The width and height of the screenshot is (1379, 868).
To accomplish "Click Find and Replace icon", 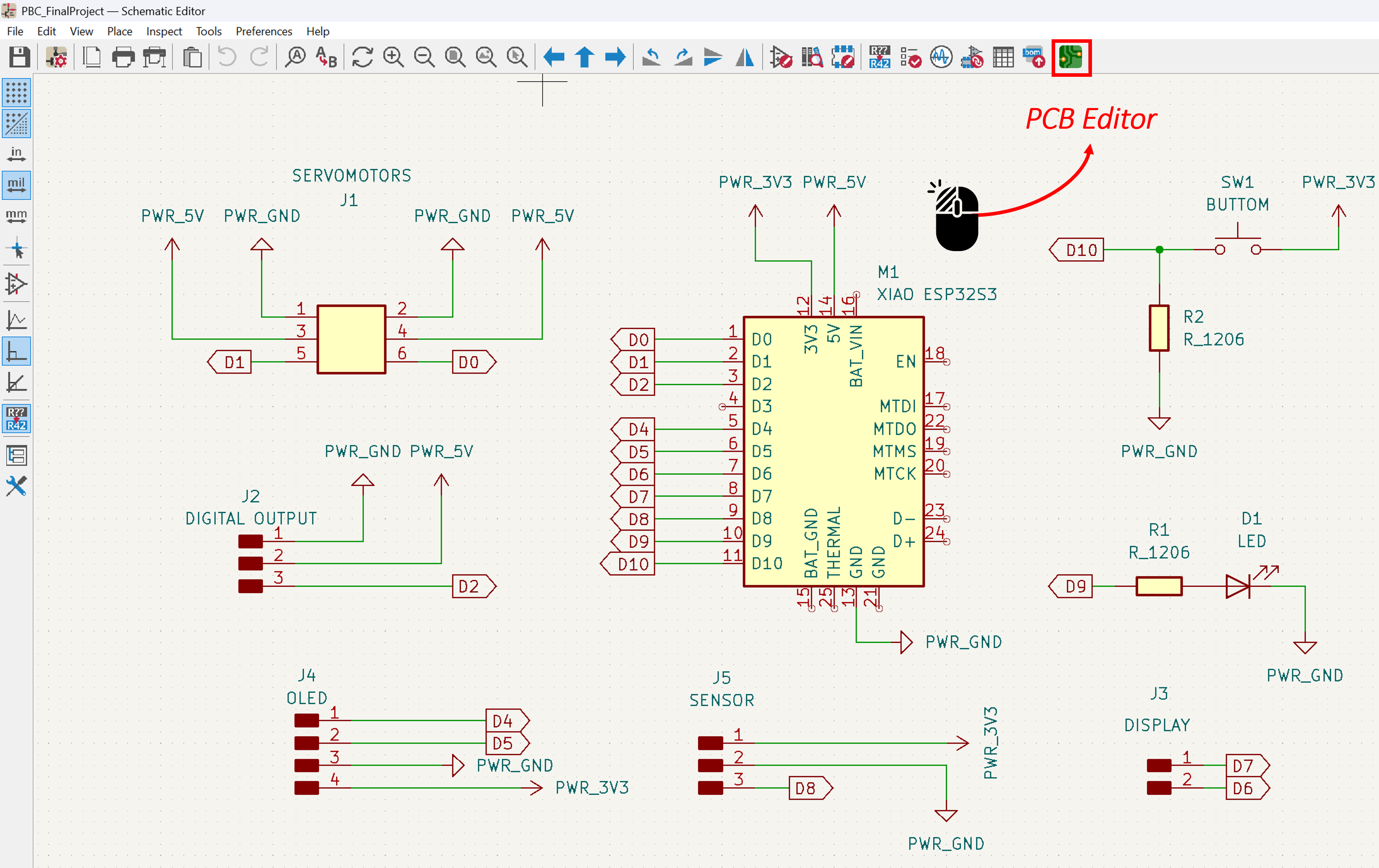I will click(326, 57).
